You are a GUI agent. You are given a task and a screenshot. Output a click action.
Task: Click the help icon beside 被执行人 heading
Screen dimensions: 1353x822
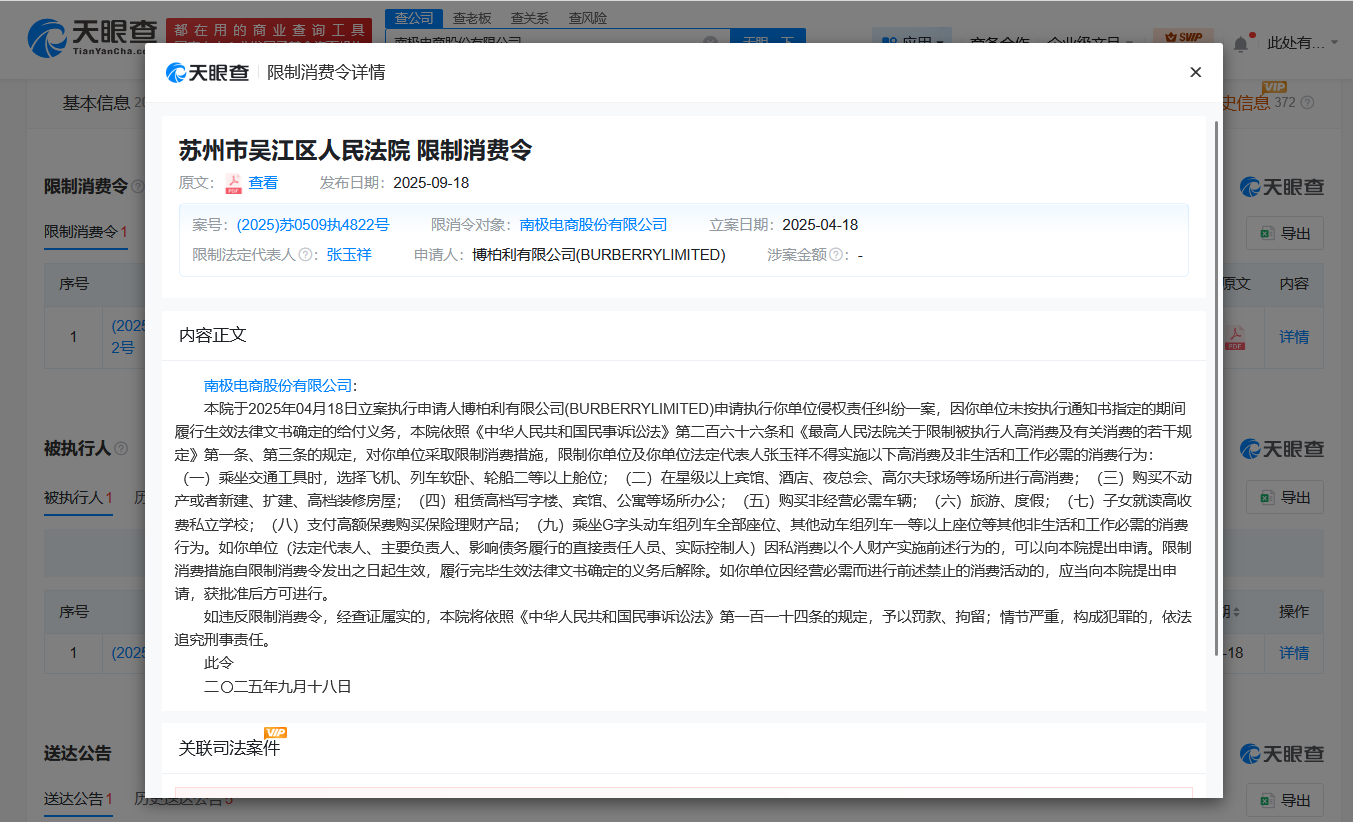point(121,449)
